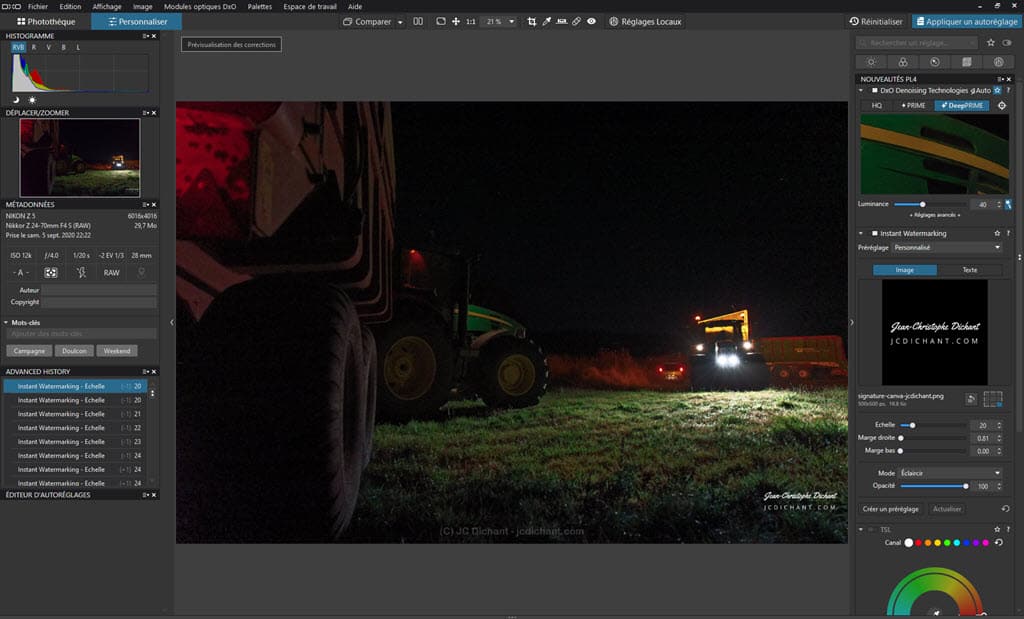Collapse the TSL section
The width and height of the screenshot is (1024, 619).
tap(861, 530)
